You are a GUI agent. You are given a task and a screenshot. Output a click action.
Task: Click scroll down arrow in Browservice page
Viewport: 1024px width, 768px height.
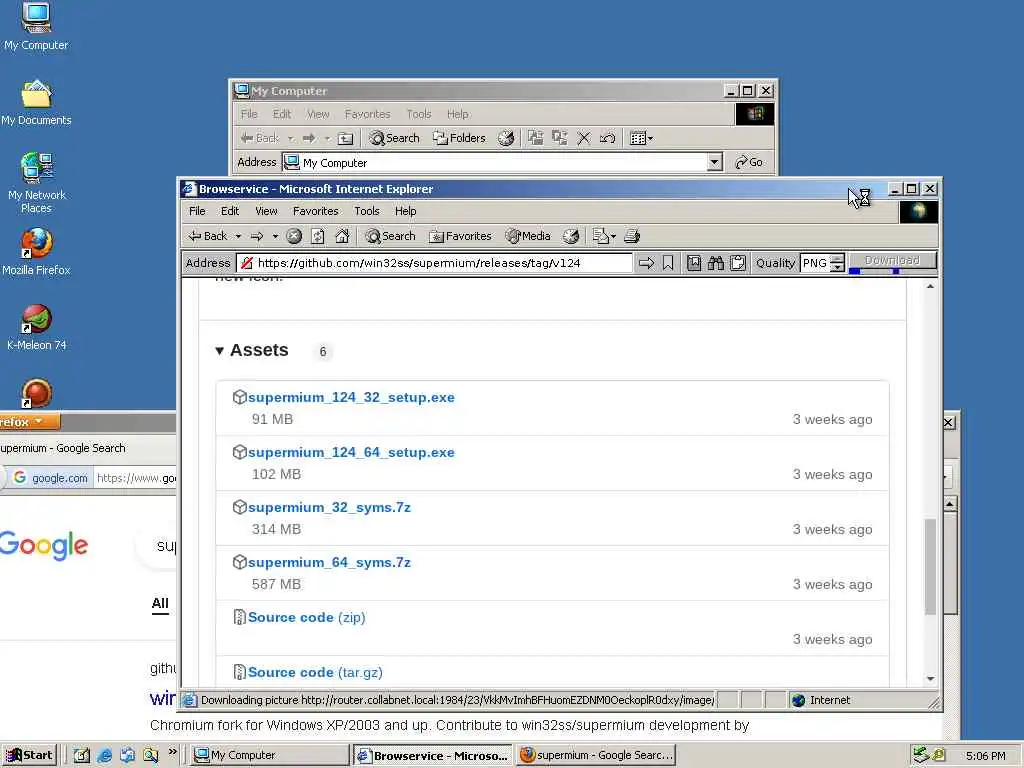930,679
